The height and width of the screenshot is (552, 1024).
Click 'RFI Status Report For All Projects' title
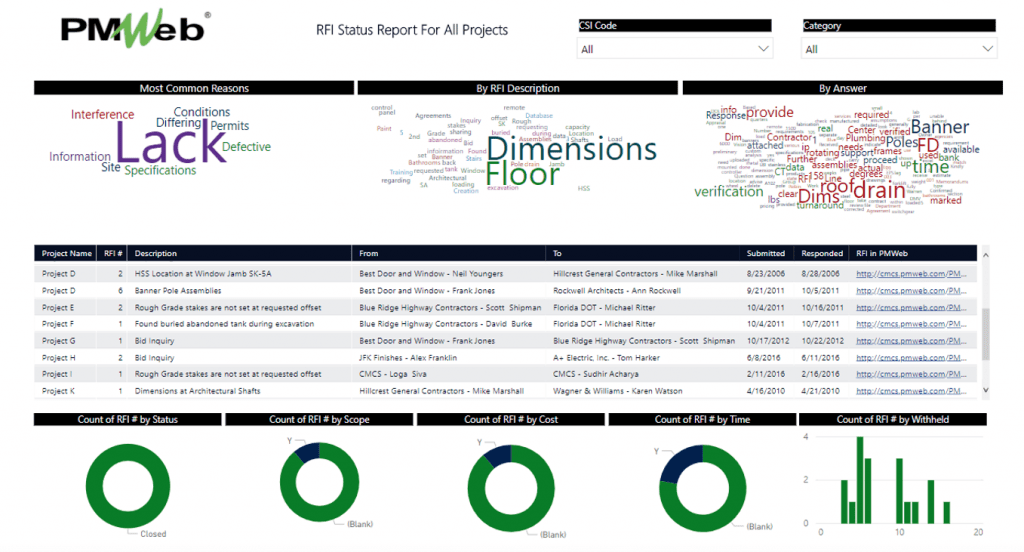[x=411, y=30]
